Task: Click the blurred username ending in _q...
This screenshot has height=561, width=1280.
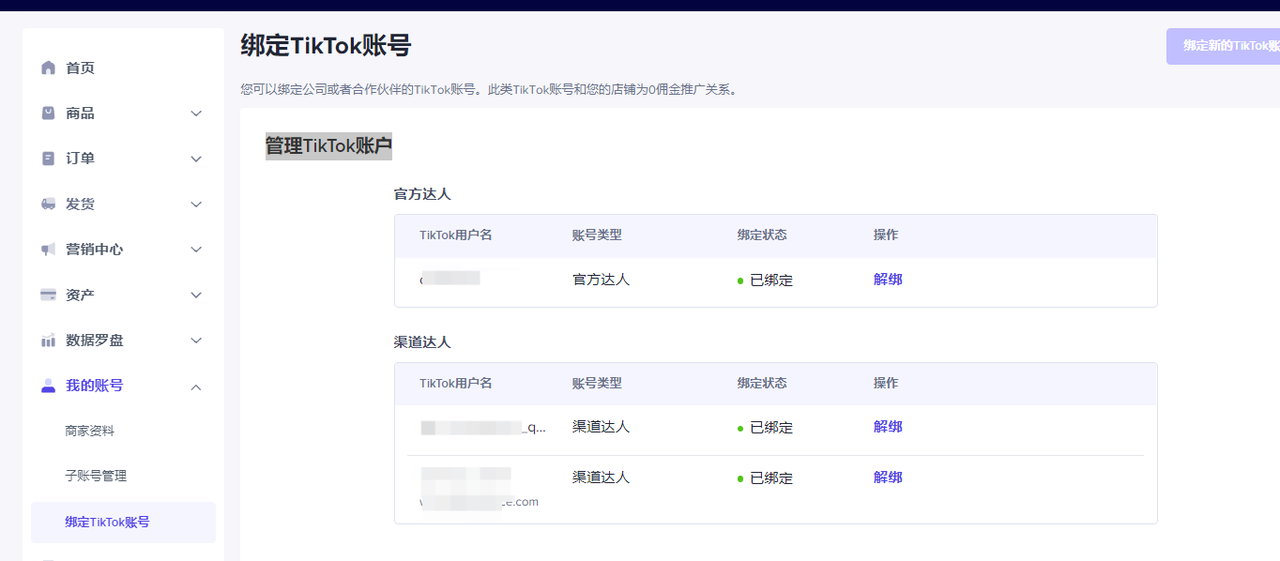Action: [x=483, y=427]
